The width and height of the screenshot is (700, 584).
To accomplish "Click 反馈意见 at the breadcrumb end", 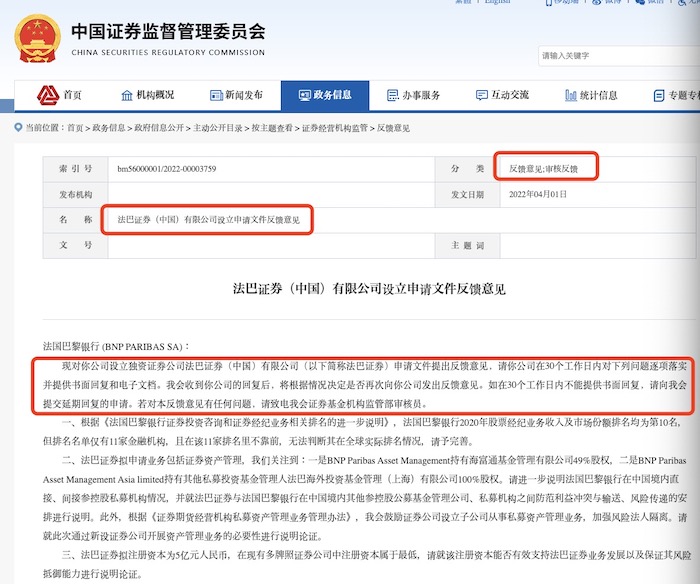I will (393, 128).
